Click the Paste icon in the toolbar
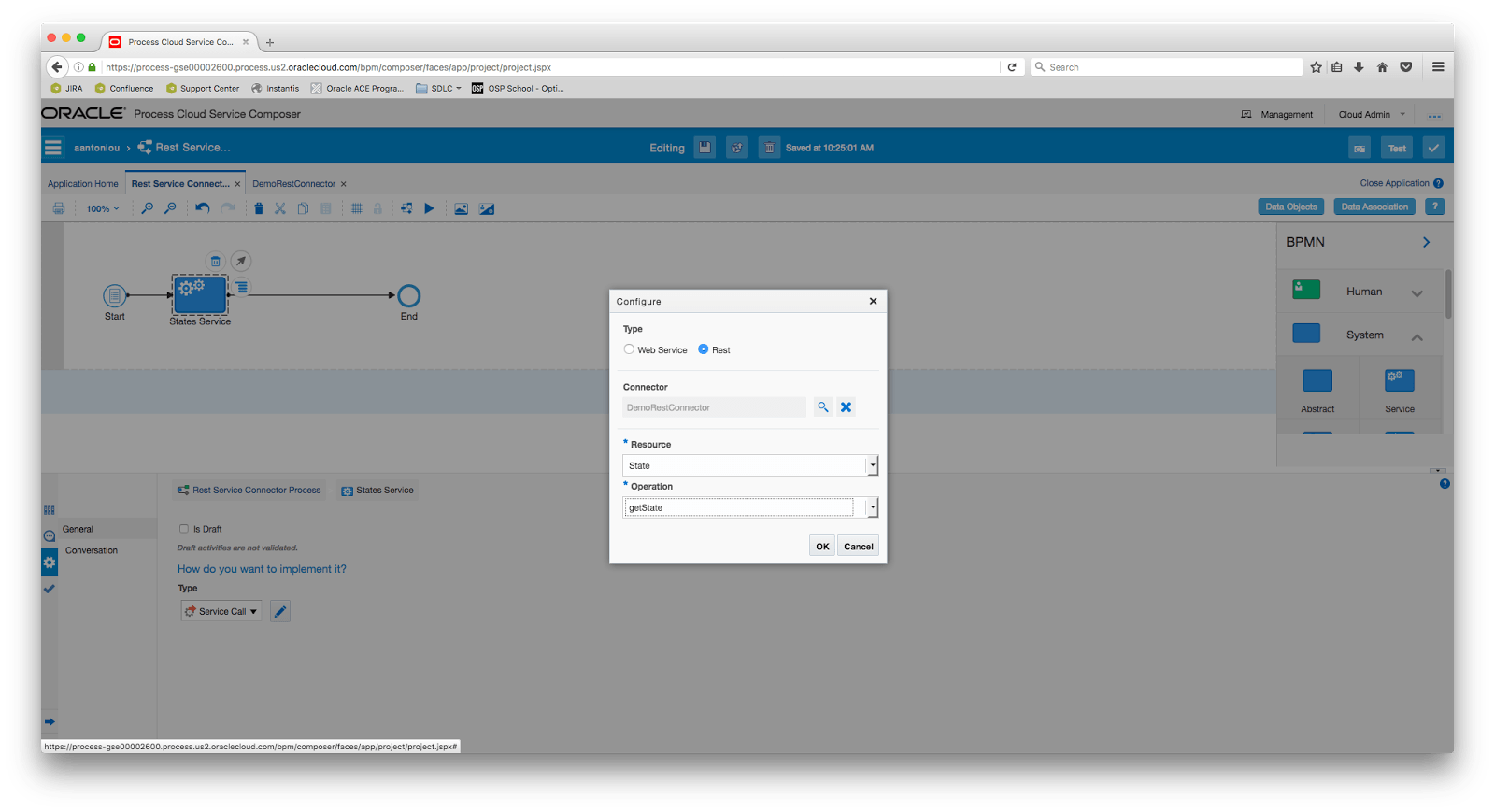This screenshot has height=812, width=1495. pos(326,208)
